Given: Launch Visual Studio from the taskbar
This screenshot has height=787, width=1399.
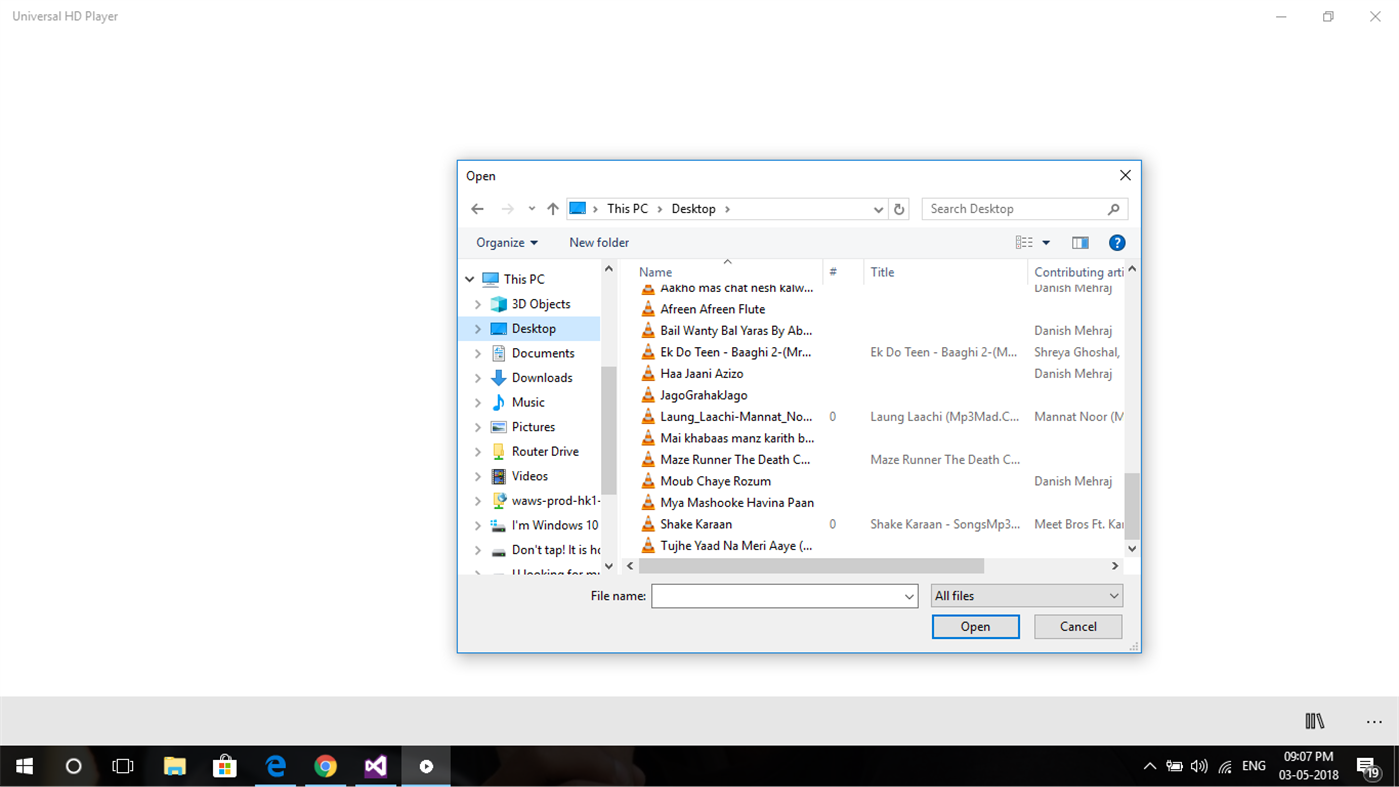Looking at the screenshot, I should click(375, 765).
